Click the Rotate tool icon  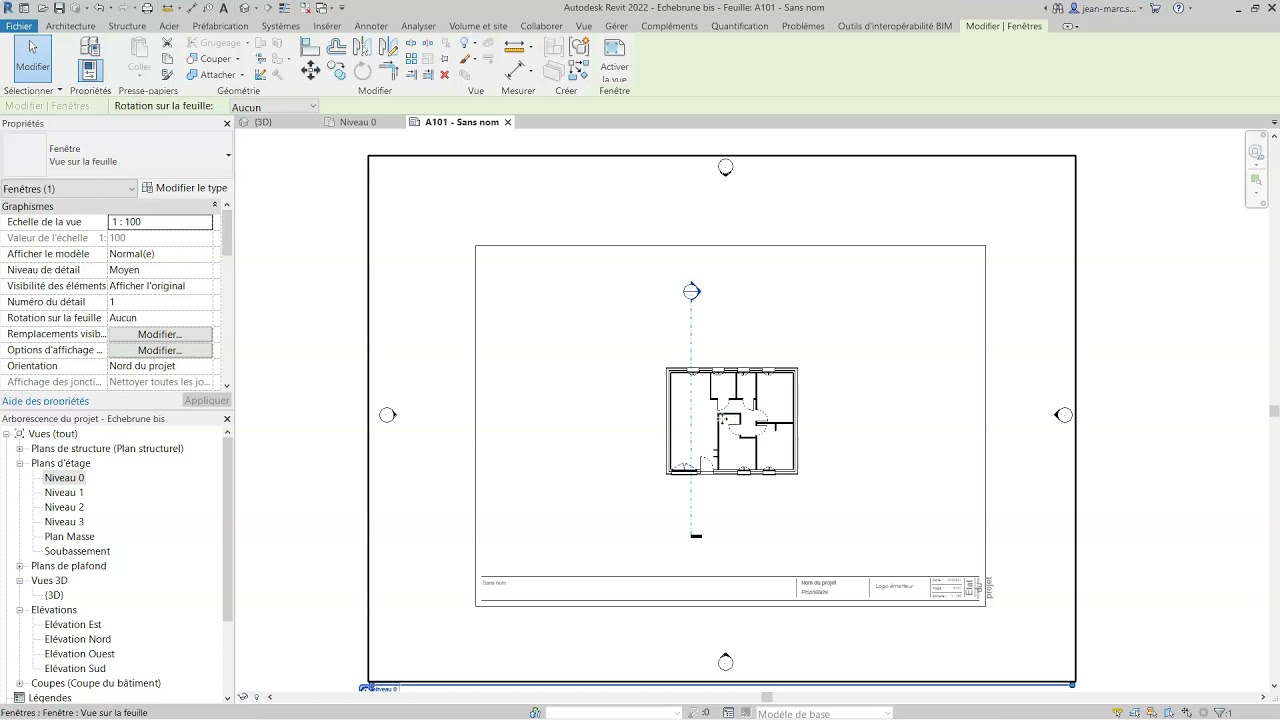362,71
